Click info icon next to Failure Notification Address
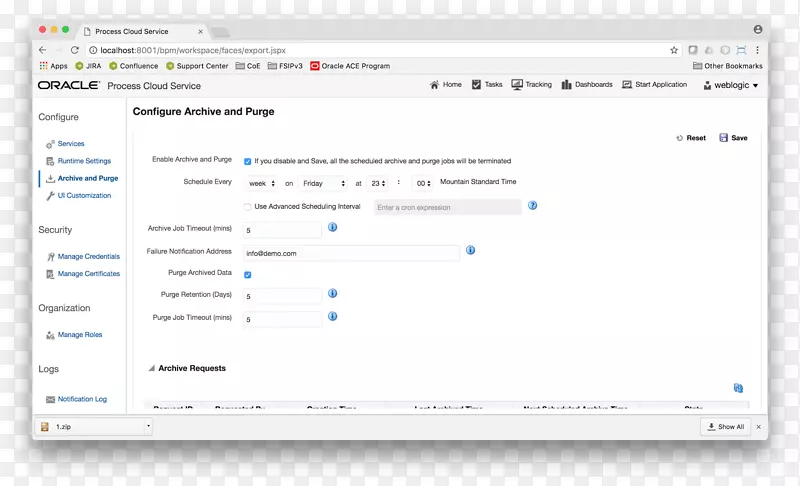The height and width of the screenshot is (486, 800). click(x=470, y=251)
